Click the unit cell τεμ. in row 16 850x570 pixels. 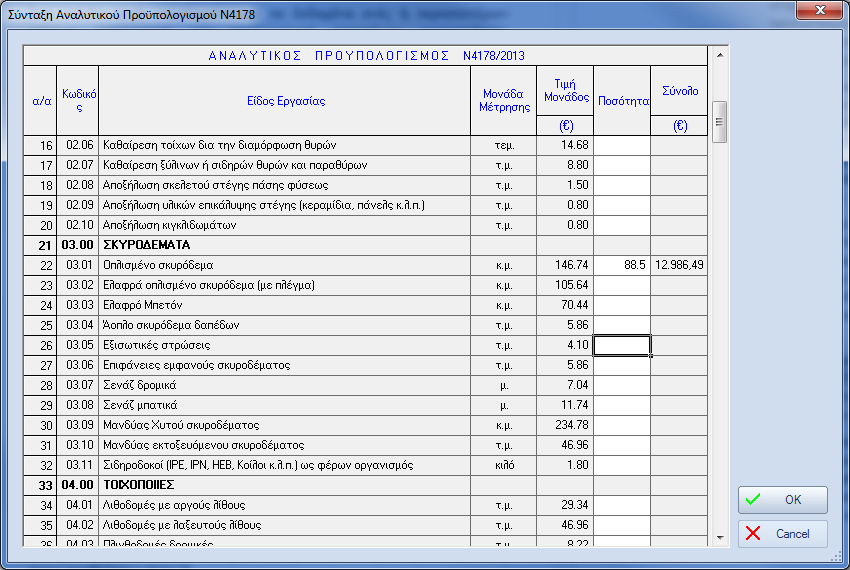pos(504,145)
